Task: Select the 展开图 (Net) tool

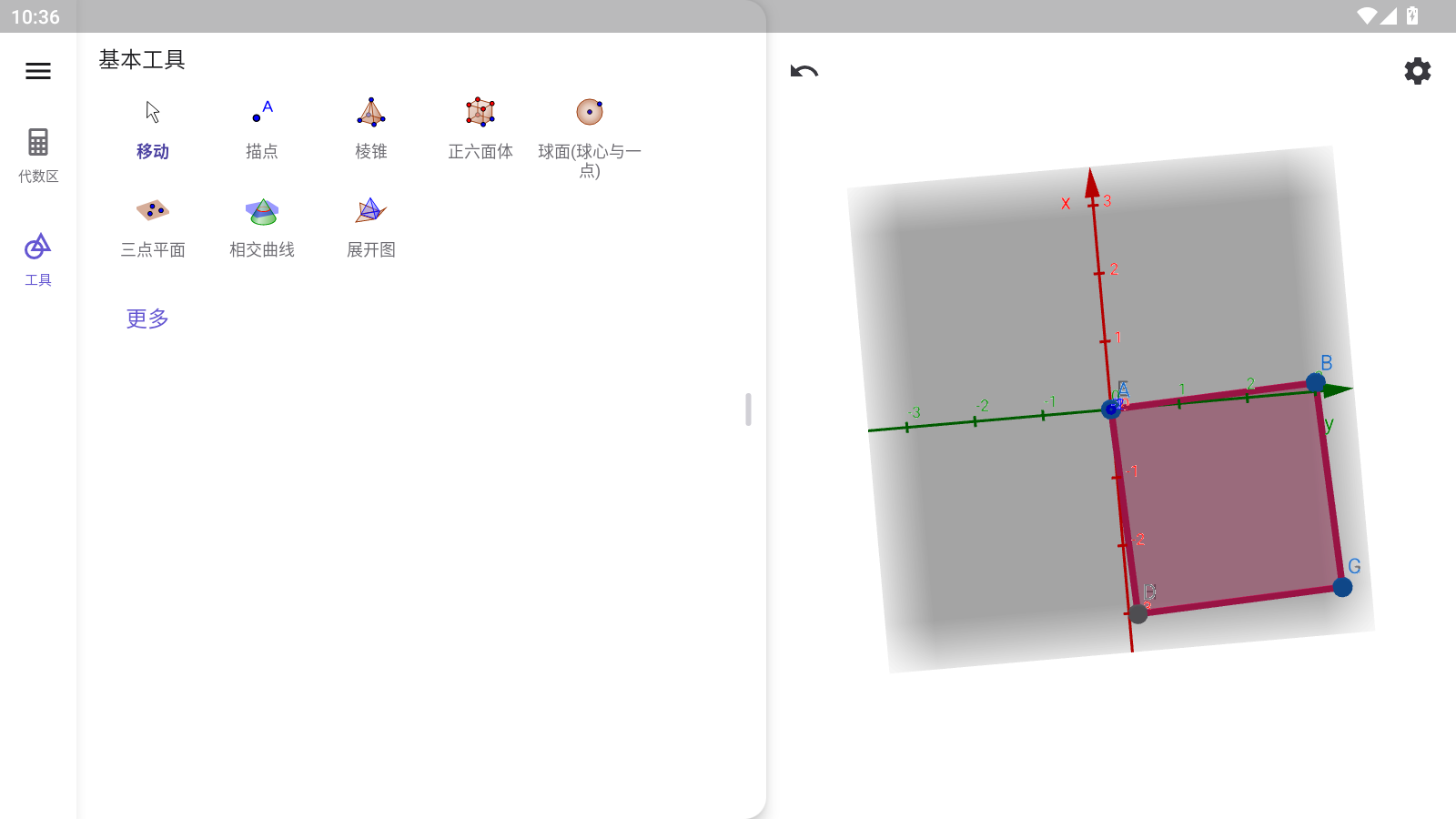Action: point(371,227)
